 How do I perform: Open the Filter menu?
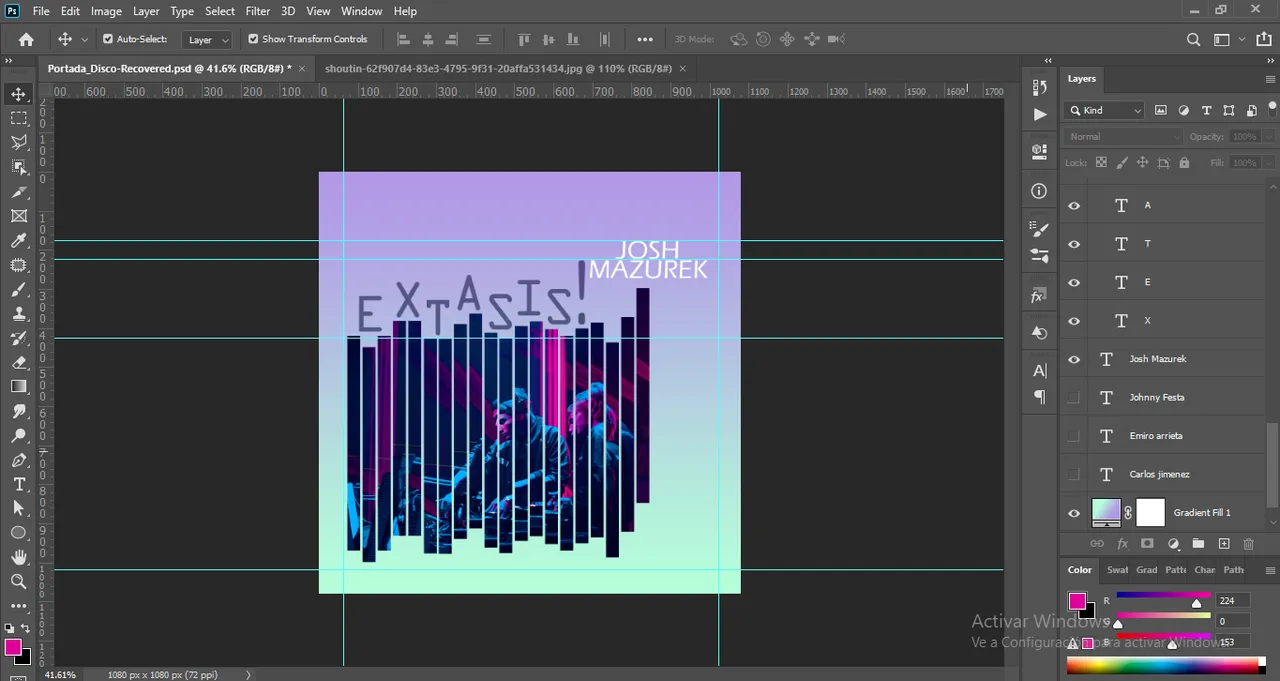point(258,11)
